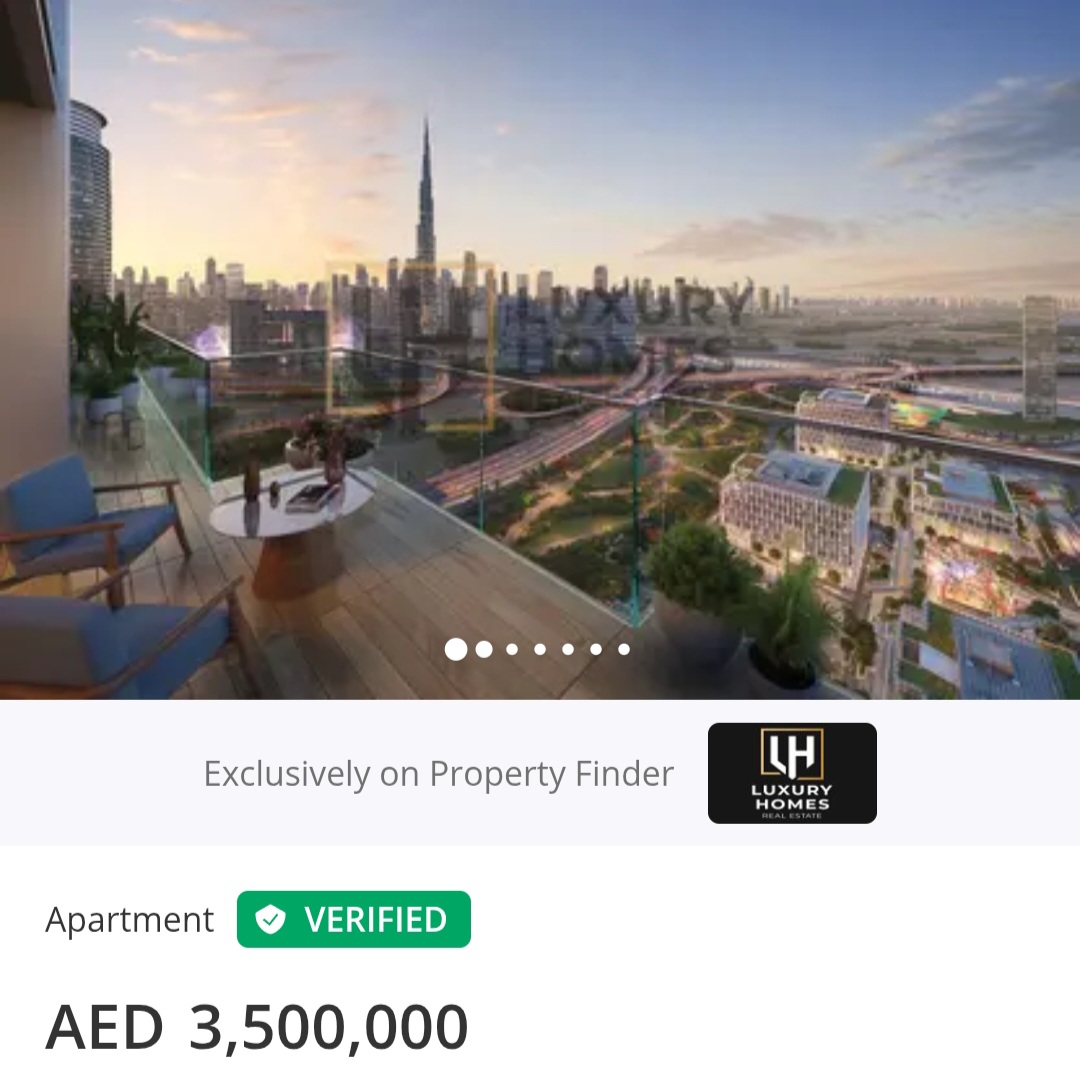Jump to the second photo dot
This screenshot has width=1080, height=1080.
(x=484, y=649)
